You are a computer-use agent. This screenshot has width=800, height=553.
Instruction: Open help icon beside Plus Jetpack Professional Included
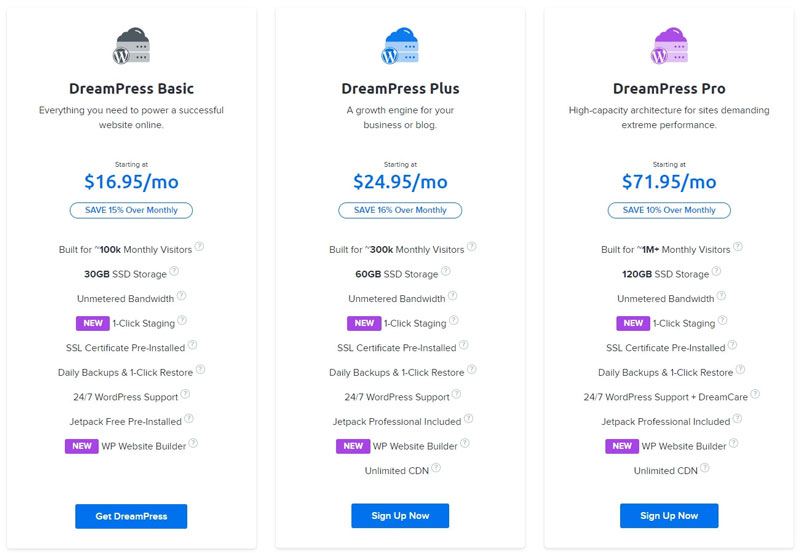click(x=468, y=419)
